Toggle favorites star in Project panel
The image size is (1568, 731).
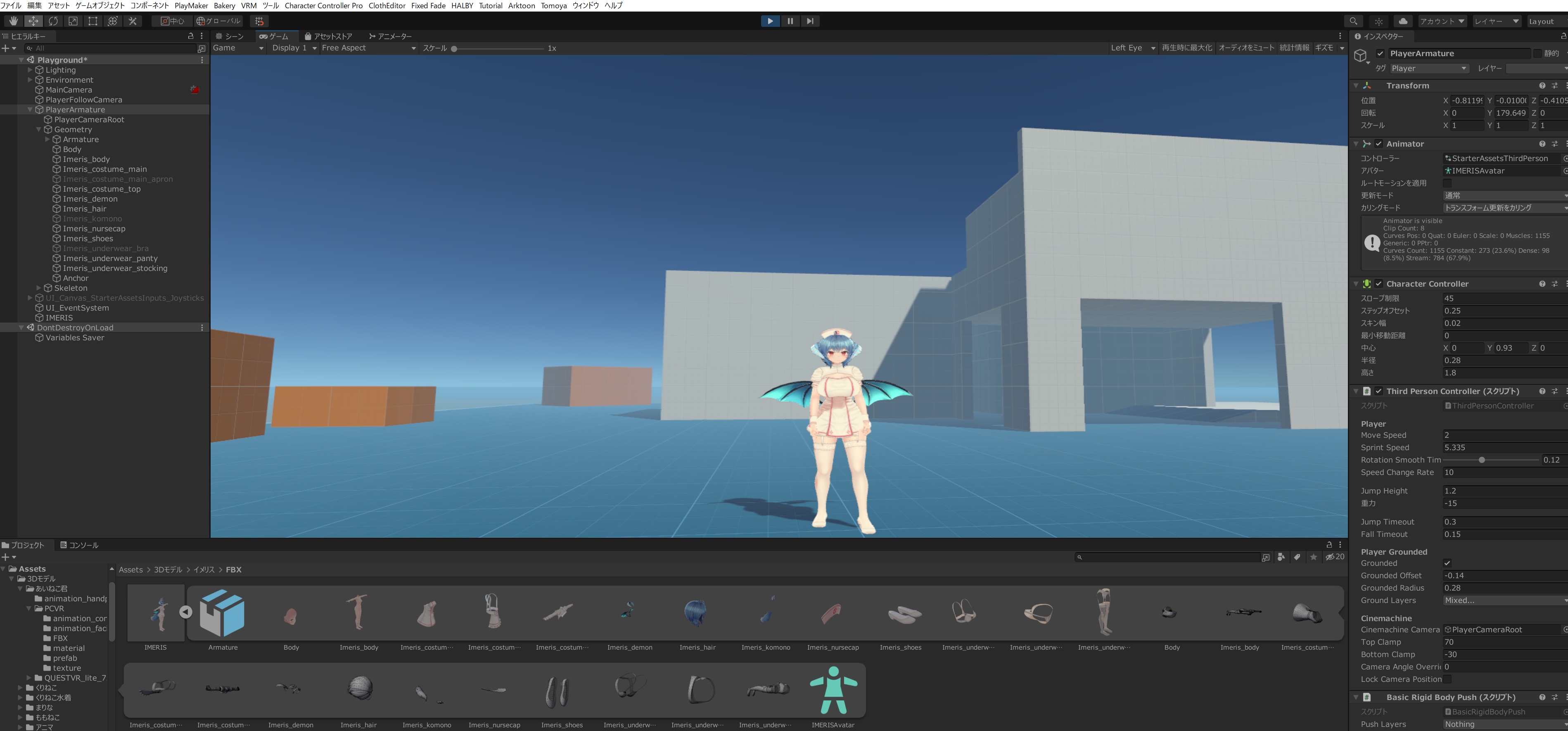[1313, 557]
